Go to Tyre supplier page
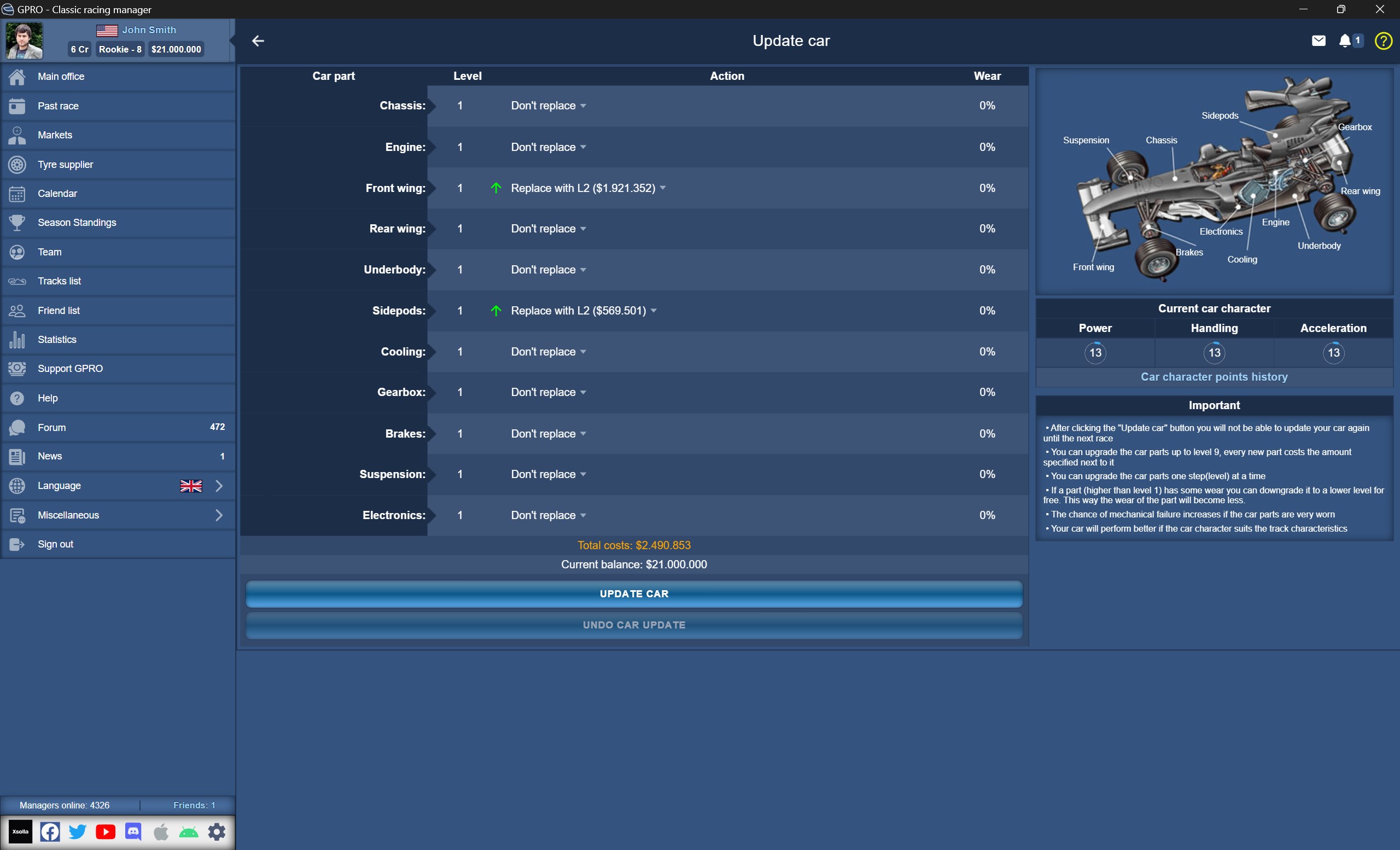1400x850 pixels. pyautogui.click(x=65, y=165)
